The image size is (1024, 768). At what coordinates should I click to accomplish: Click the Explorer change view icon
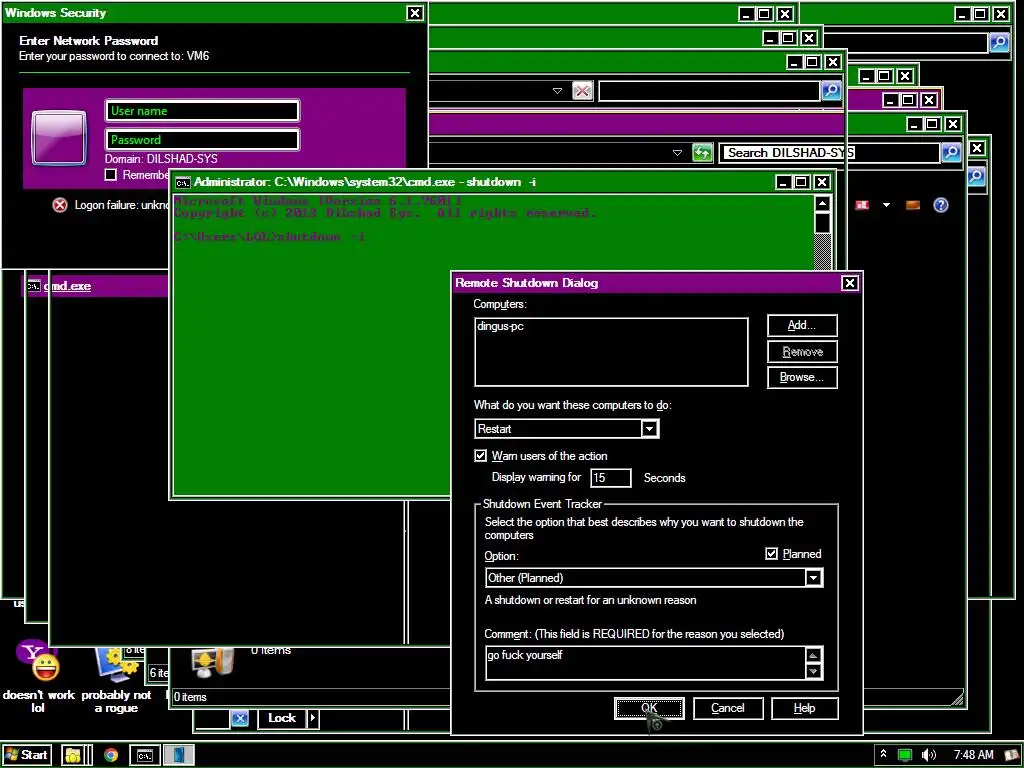point(862,205)
